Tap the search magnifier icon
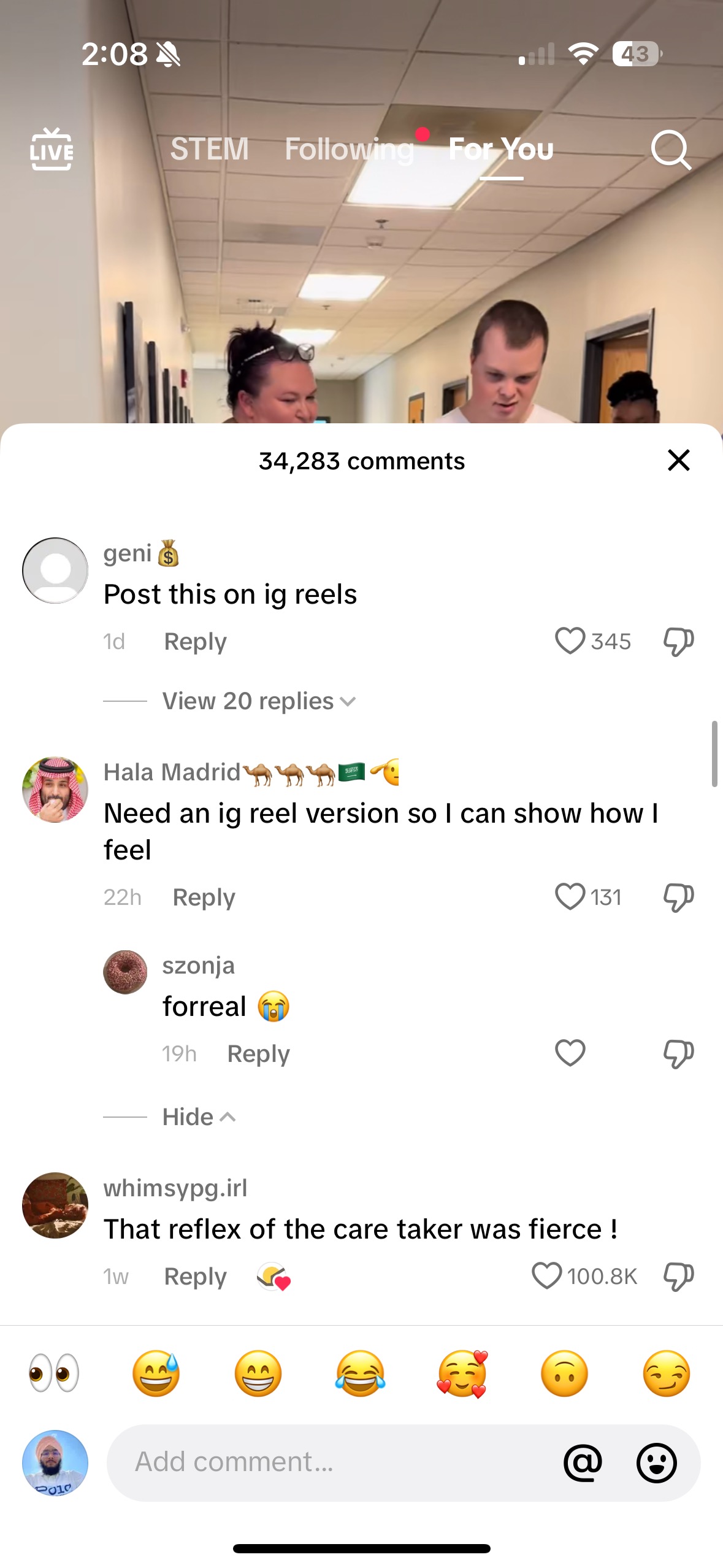 [x=671, y=149]
